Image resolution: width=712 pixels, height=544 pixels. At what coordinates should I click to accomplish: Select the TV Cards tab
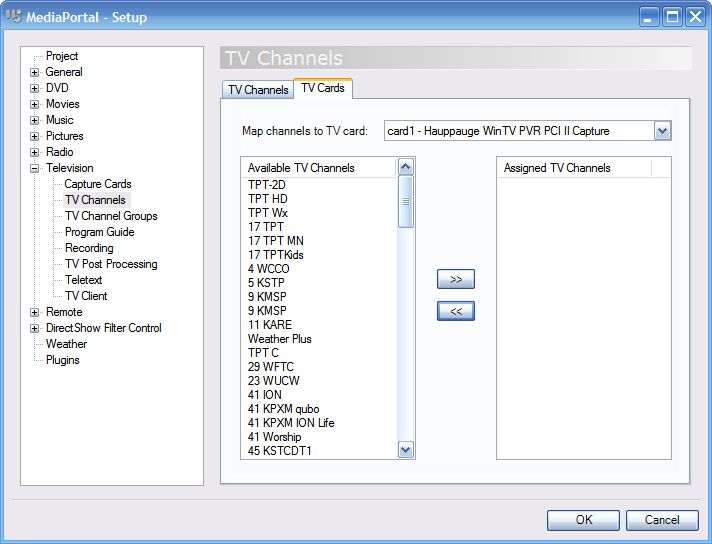pos(323,88)
